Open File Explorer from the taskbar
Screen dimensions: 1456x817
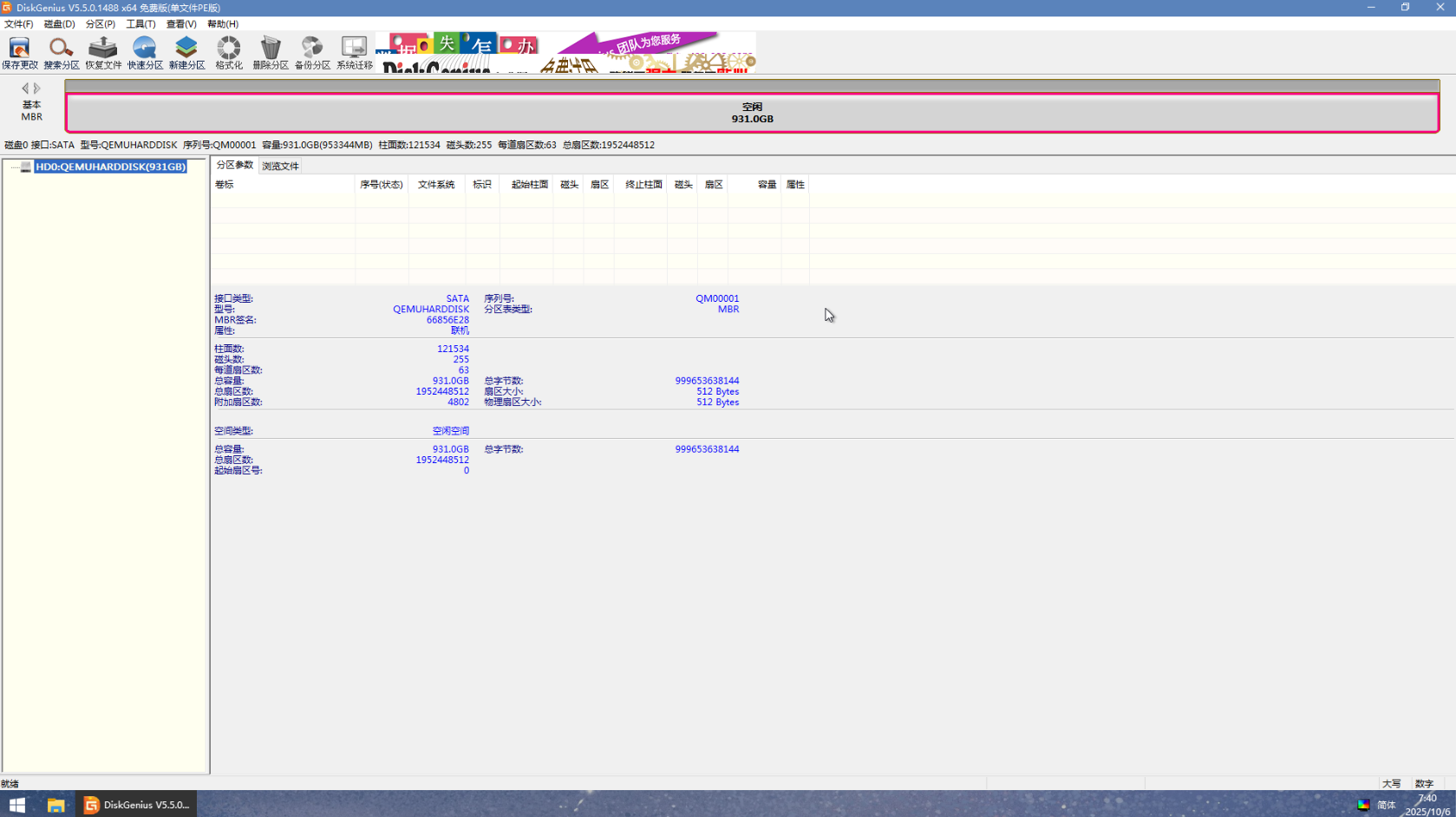point(55,805)
